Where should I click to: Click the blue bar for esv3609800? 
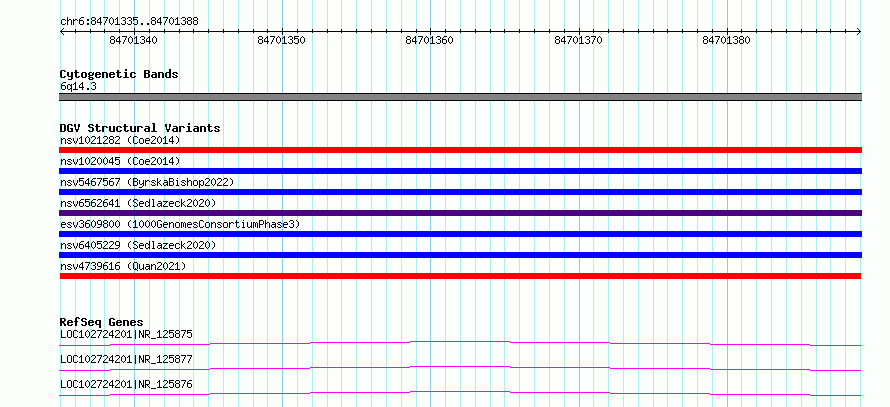click(x=460, y=234)
